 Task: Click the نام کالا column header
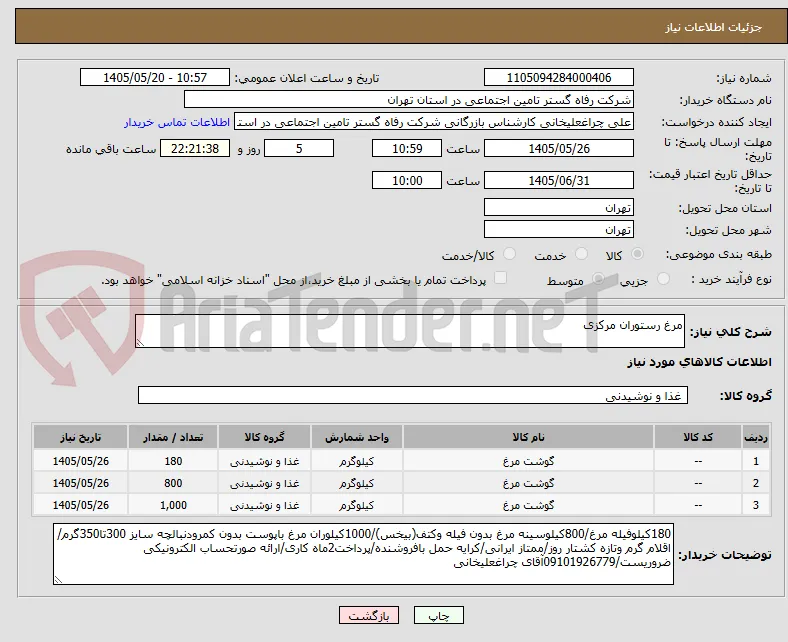528,437
